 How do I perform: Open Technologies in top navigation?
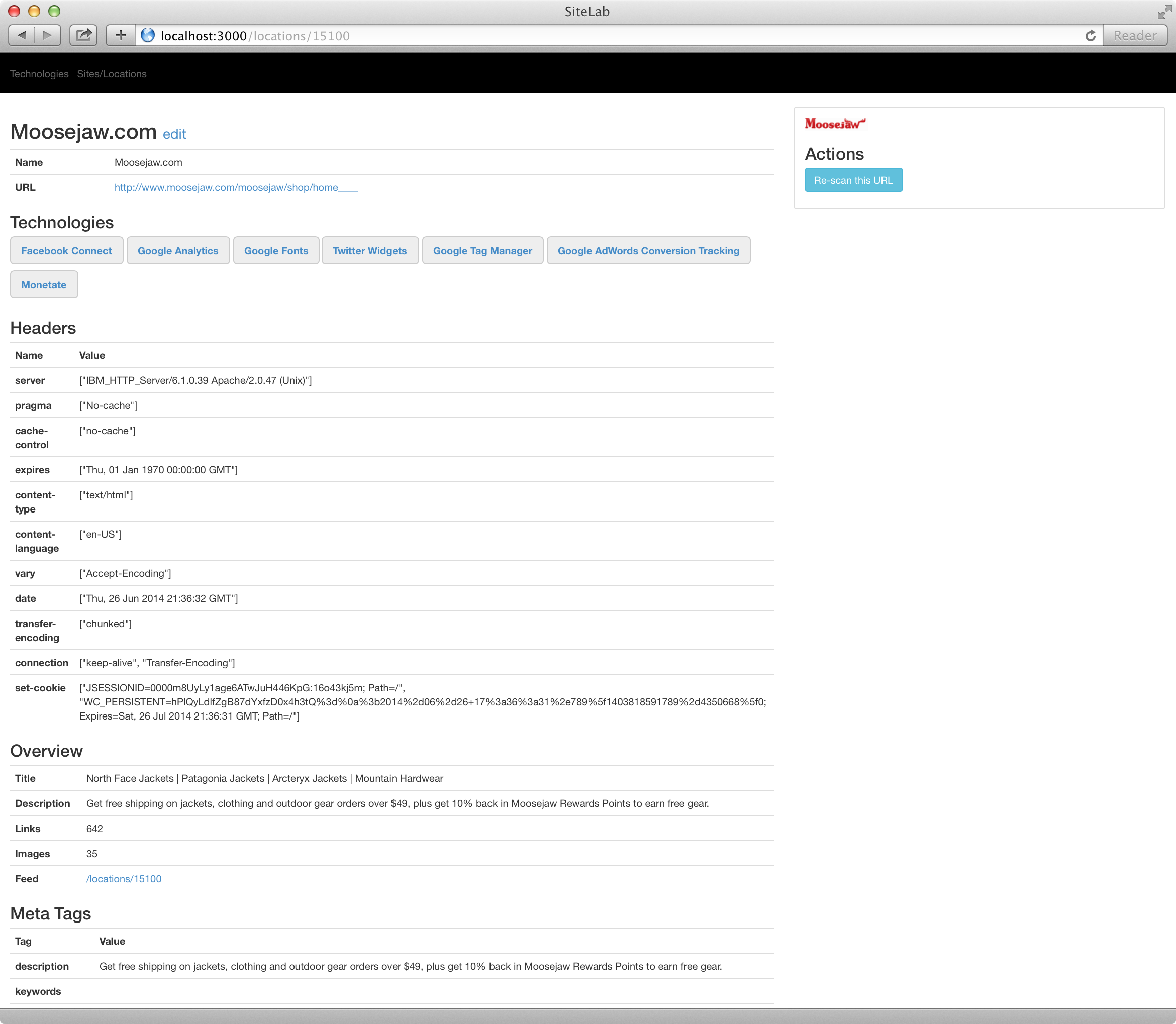[x=39, y=74]
